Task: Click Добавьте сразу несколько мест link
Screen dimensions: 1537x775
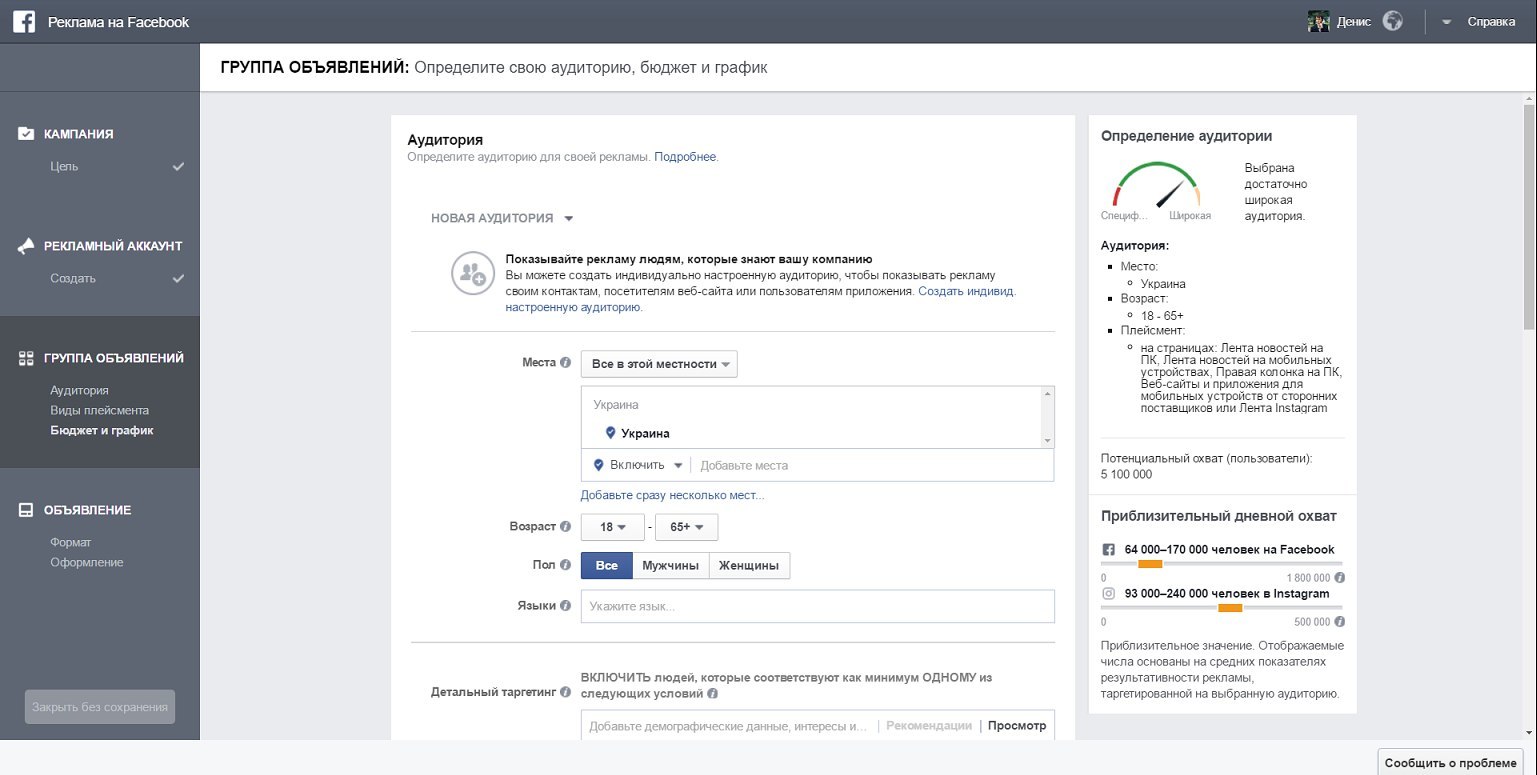Action: pos(672,495)
